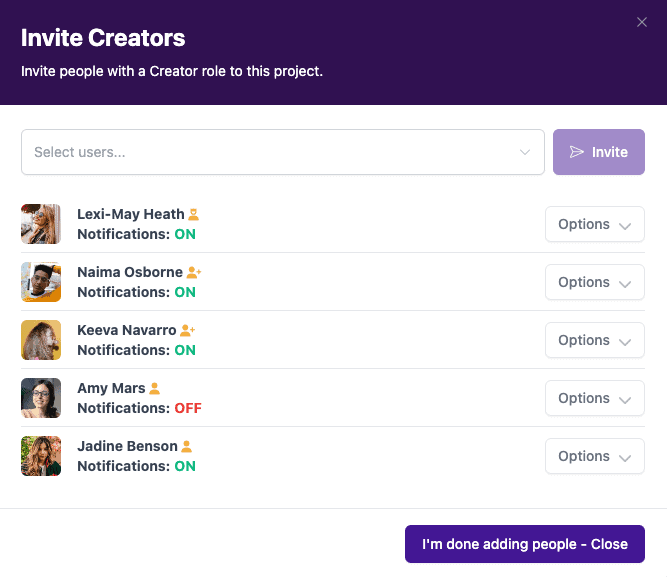Click the paper-plane Invite button
Viewport: 667px width, 577px height.
tap(599, 152)
